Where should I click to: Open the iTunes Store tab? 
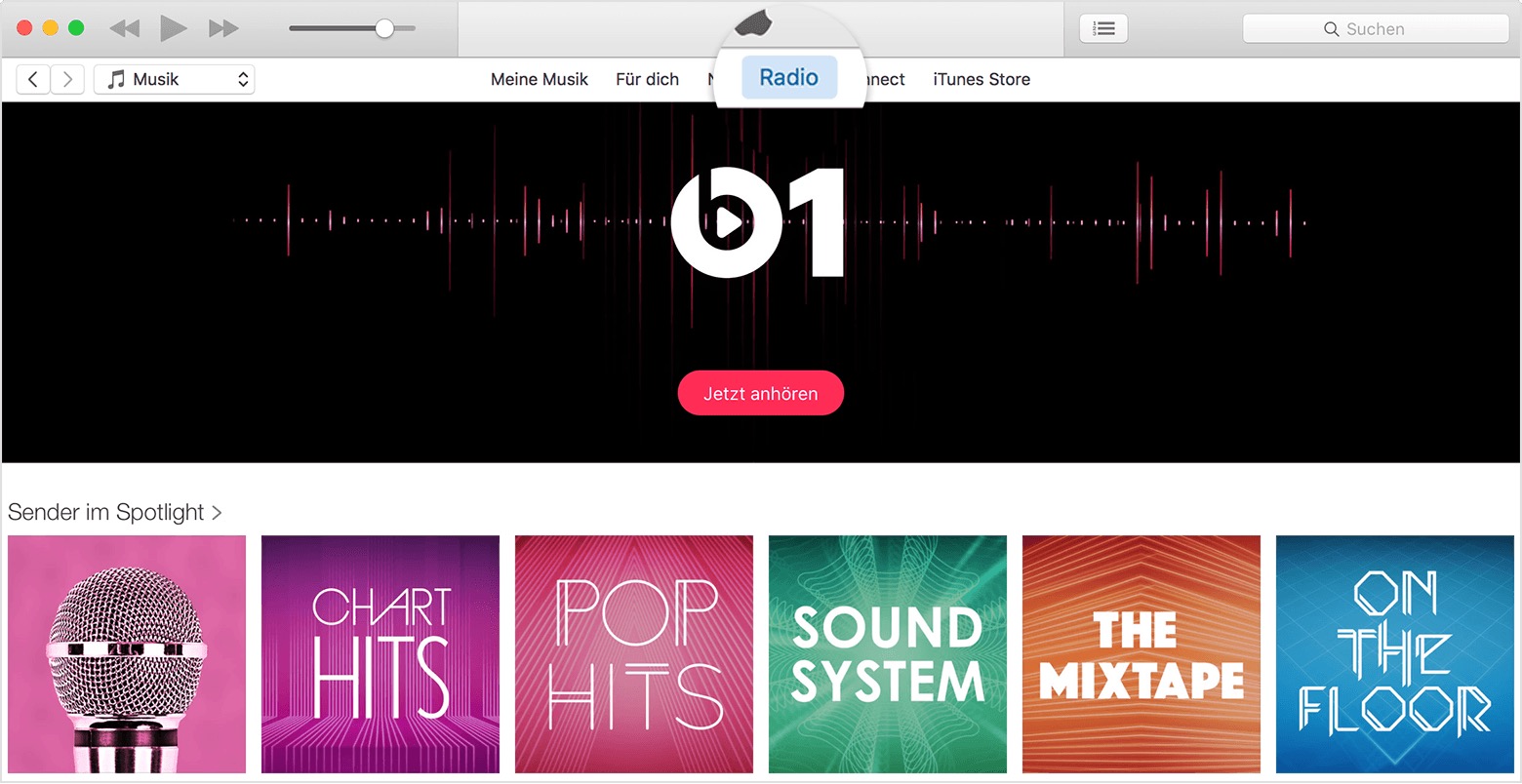click(x=981, y=79)
